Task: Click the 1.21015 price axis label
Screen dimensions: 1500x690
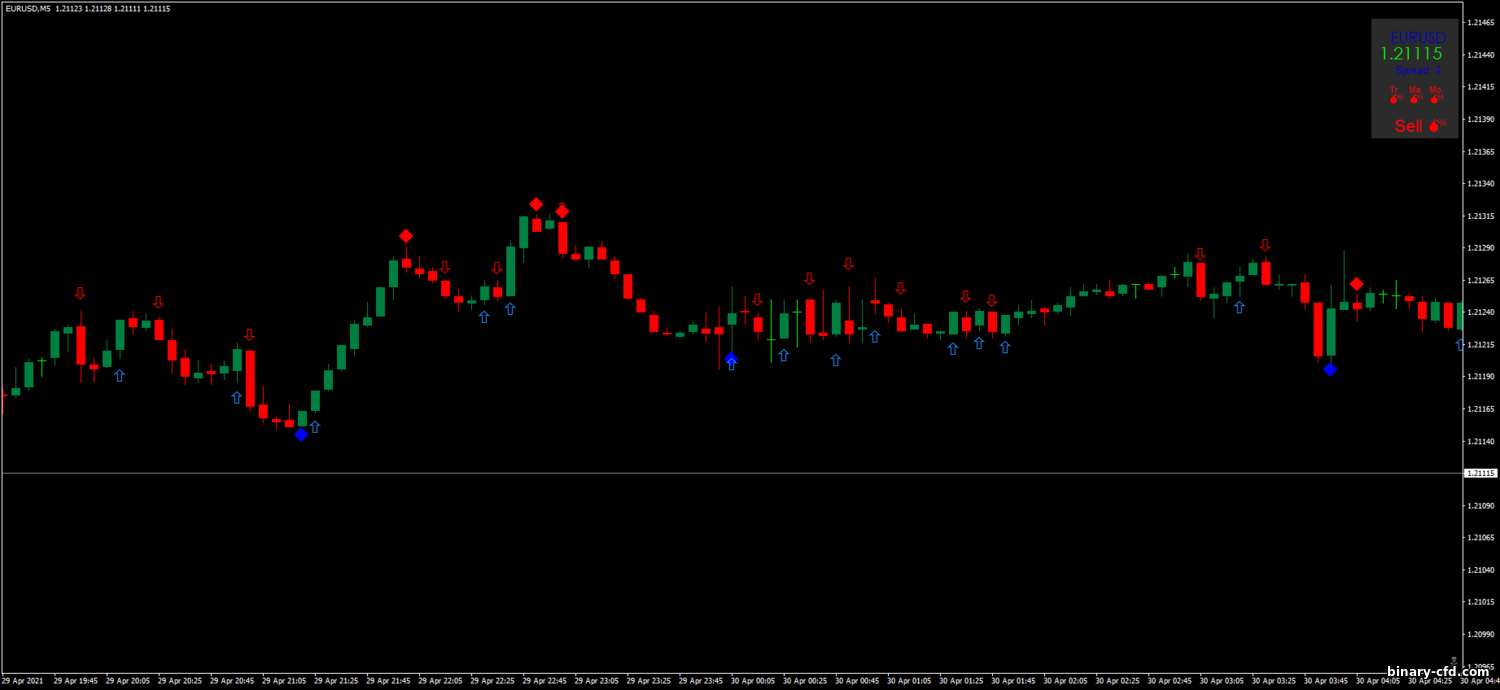Action: (x=1481, y=602)
